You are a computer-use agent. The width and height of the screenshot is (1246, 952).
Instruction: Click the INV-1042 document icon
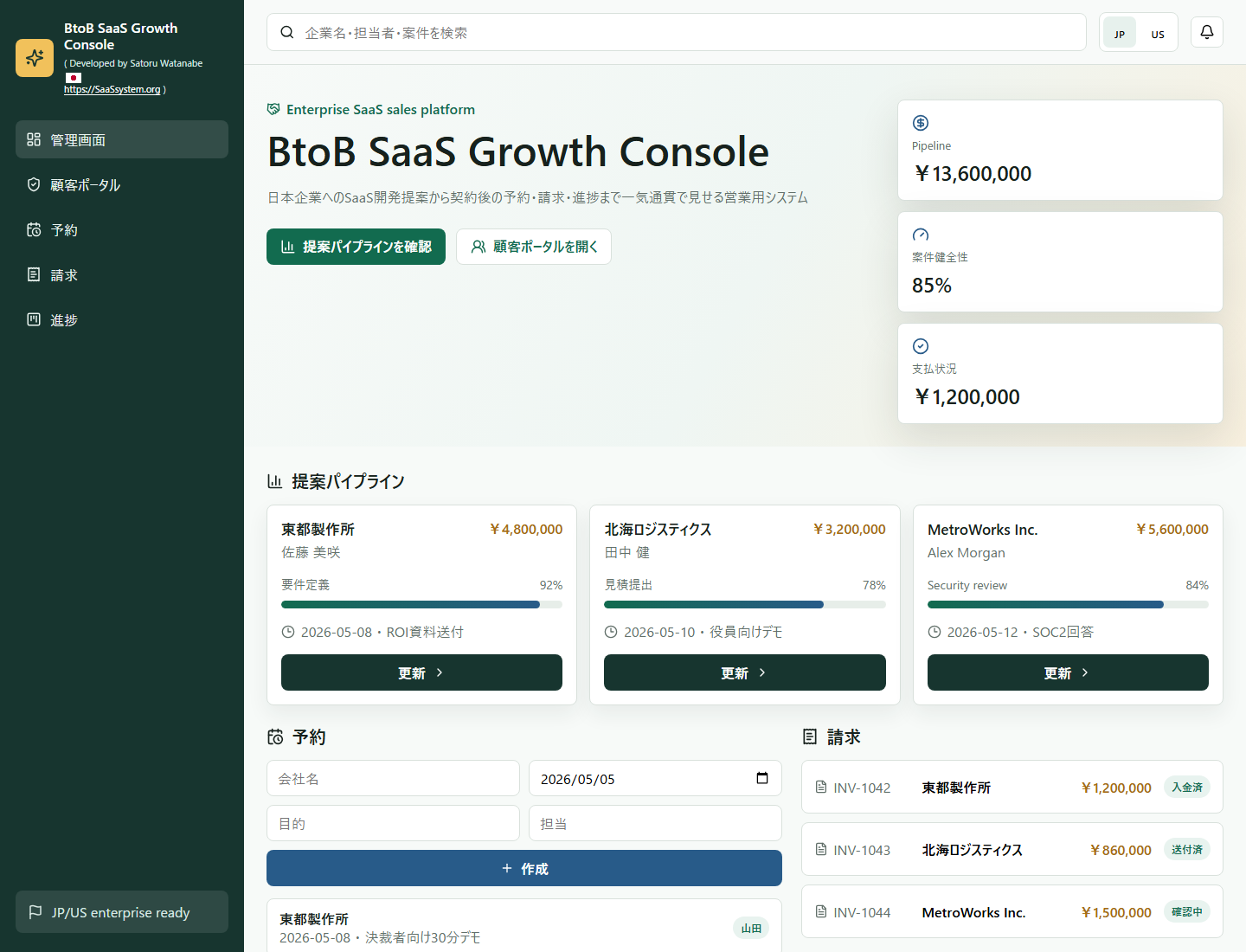pos(821,787)
